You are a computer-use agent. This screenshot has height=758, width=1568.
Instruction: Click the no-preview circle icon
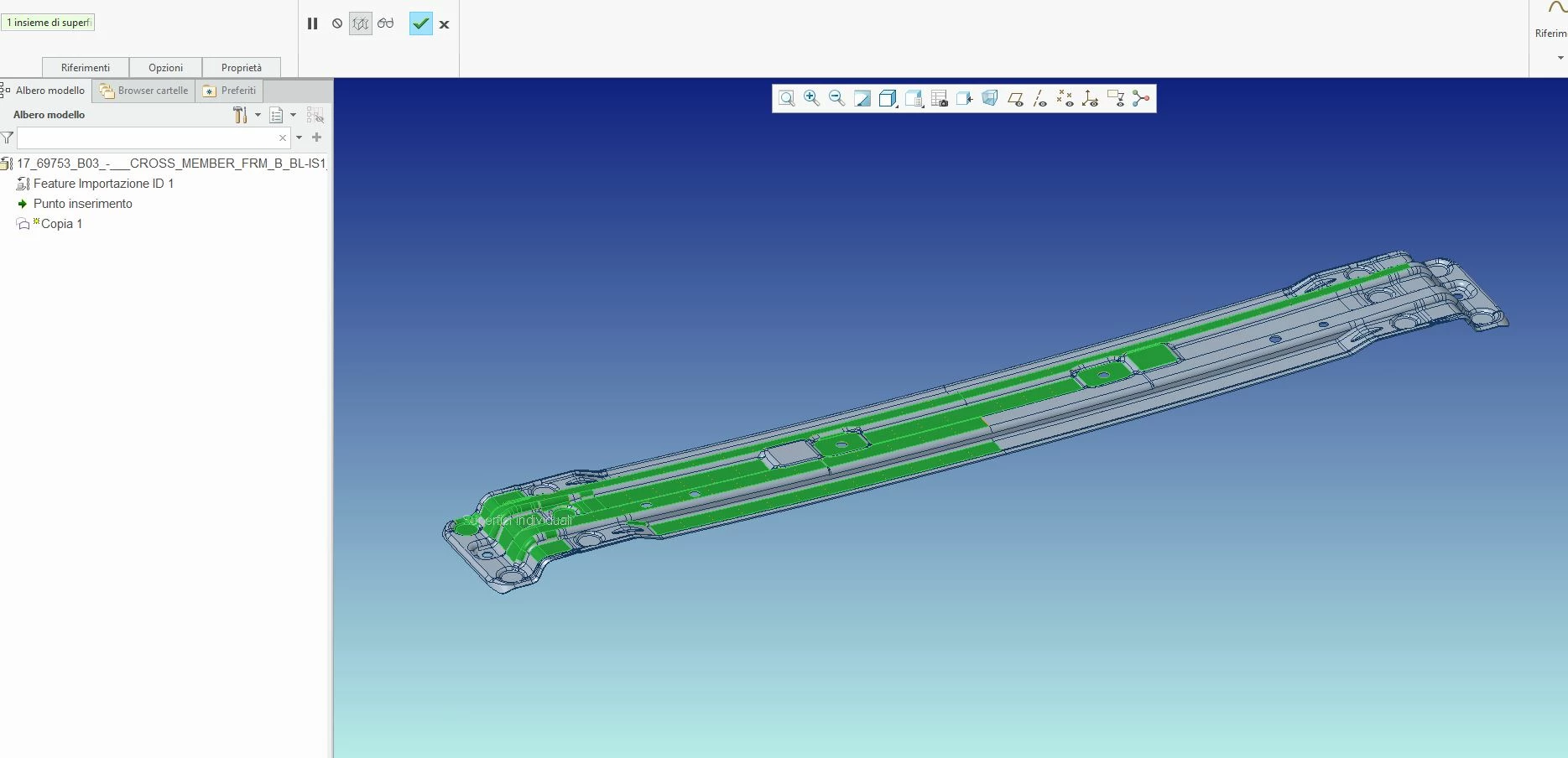pyautogui.click(x=337, y=23)
